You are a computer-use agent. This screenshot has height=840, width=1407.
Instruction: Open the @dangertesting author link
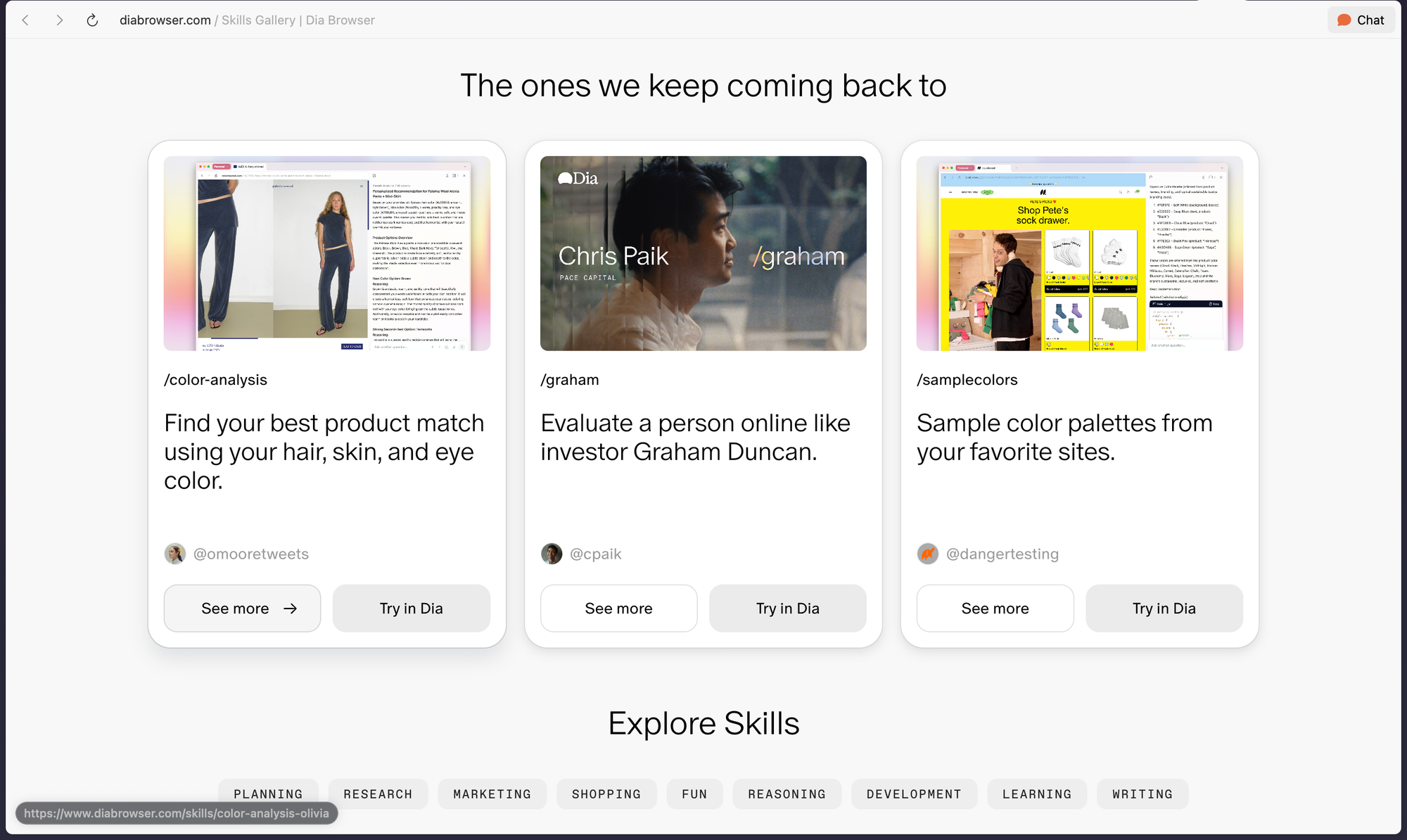click(1002, 554)
